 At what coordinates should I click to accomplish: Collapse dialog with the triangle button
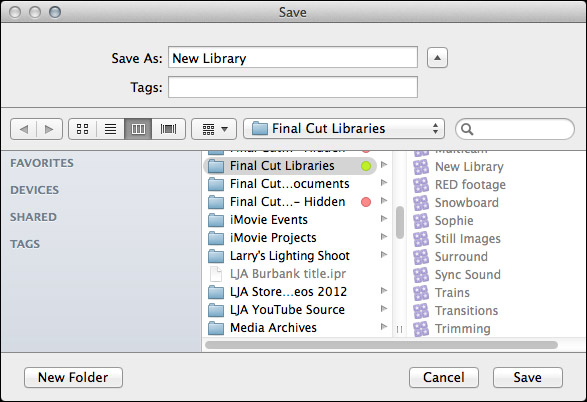[x=437, y=58]
